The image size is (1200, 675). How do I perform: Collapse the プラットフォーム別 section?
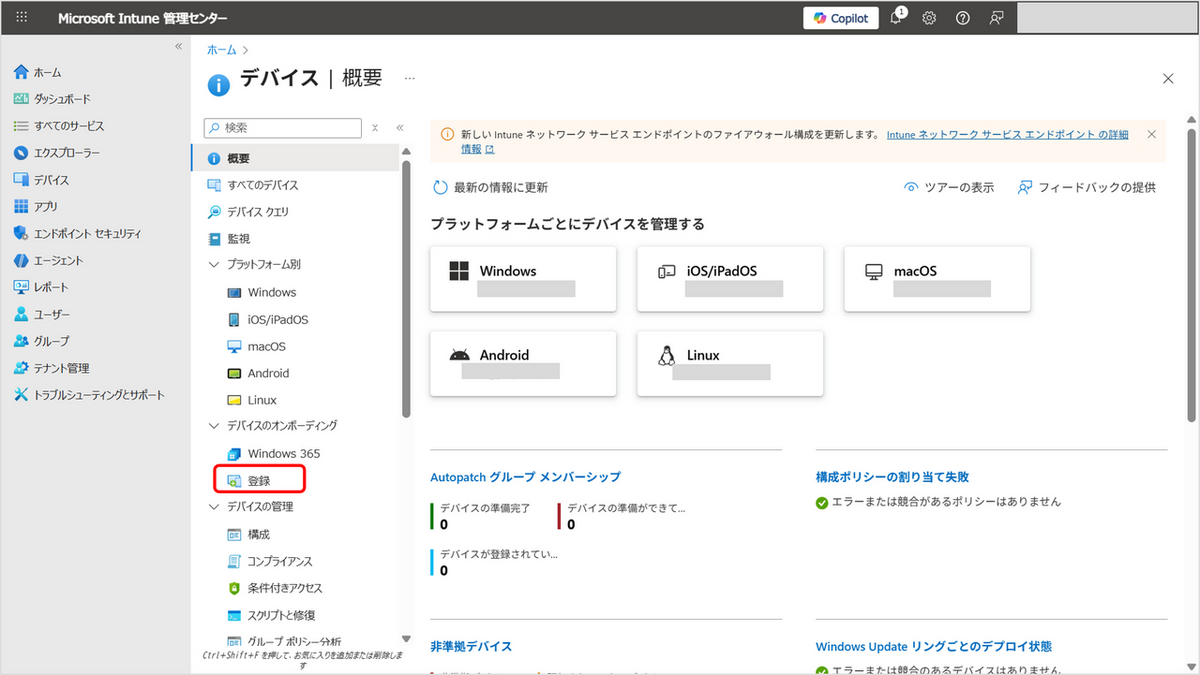coord(213,265)
